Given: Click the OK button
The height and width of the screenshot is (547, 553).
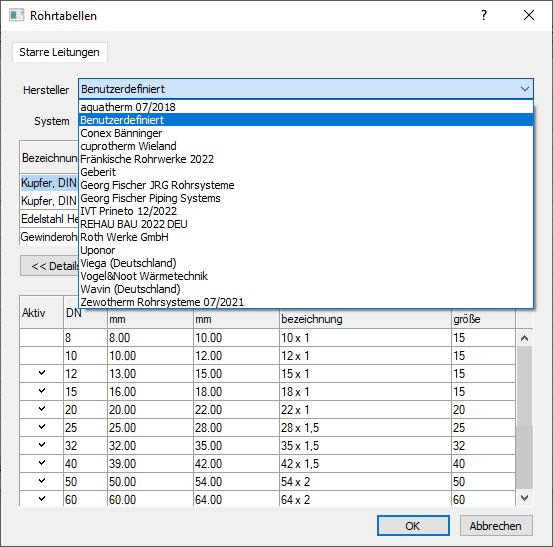Looking at the screenshot, I should [413, 525].
